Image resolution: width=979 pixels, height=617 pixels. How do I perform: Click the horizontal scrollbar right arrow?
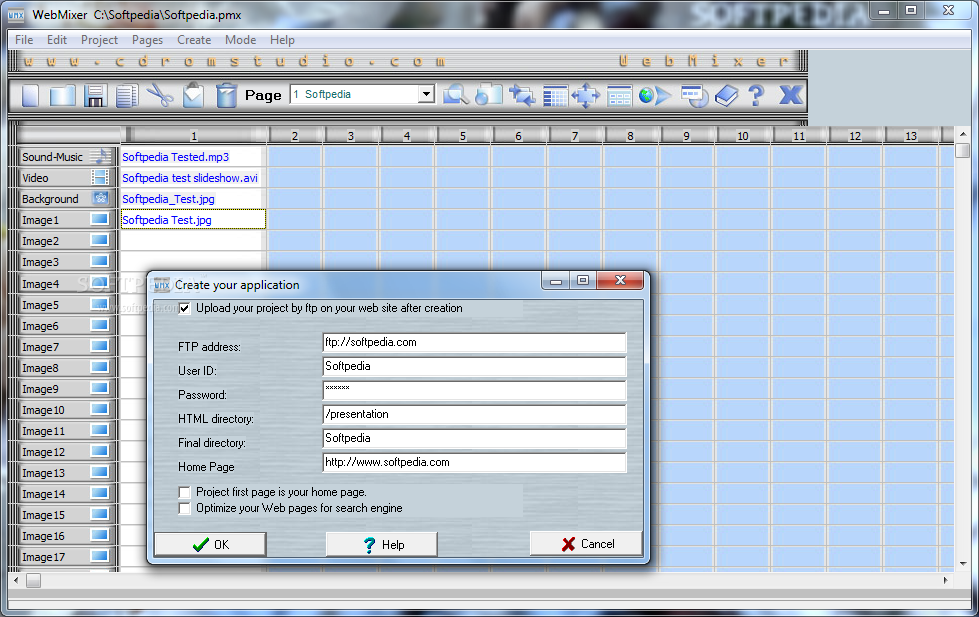point(945,580)
